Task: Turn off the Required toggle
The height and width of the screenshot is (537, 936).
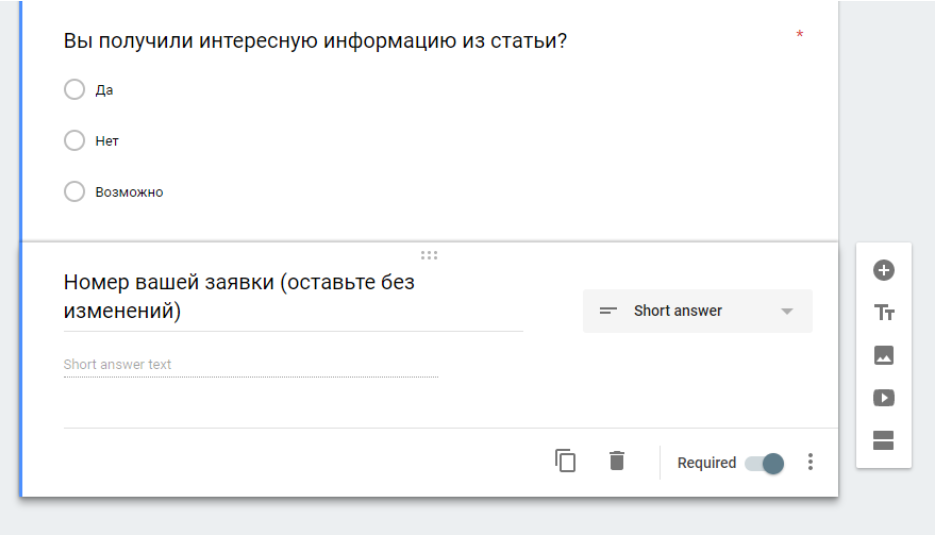Action: point(765,463)
